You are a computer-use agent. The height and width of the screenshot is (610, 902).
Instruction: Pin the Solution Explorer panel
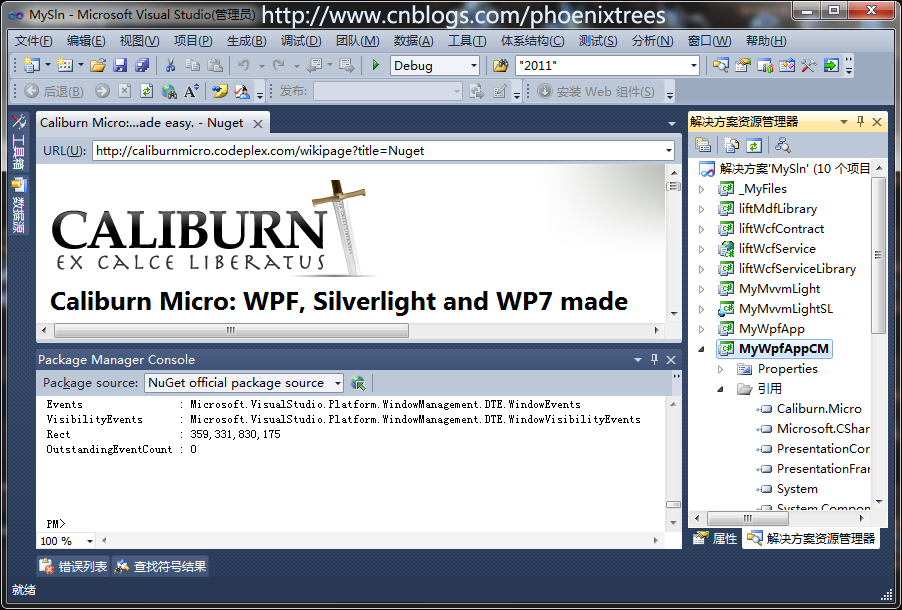point(861,121)
